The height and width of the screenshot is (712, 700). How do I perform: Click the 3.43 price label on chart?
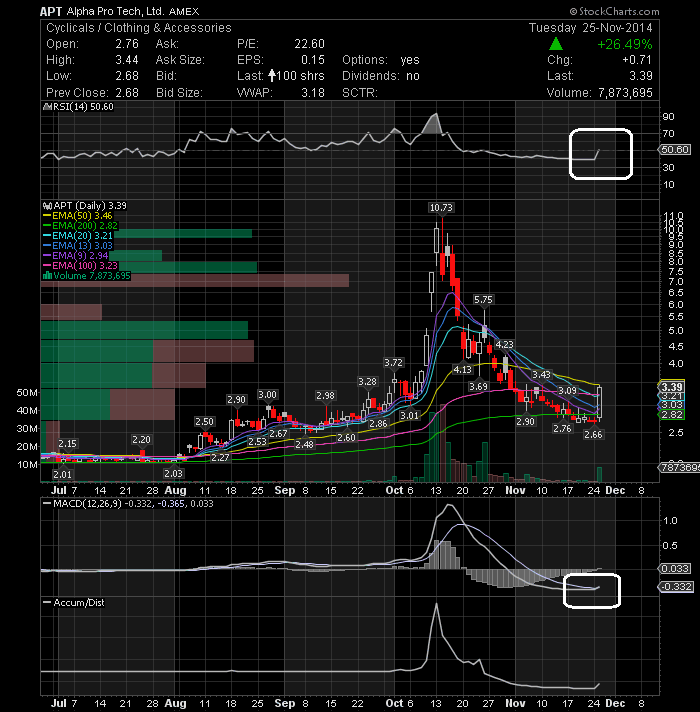pyautogui.click(x=541, y=375)
